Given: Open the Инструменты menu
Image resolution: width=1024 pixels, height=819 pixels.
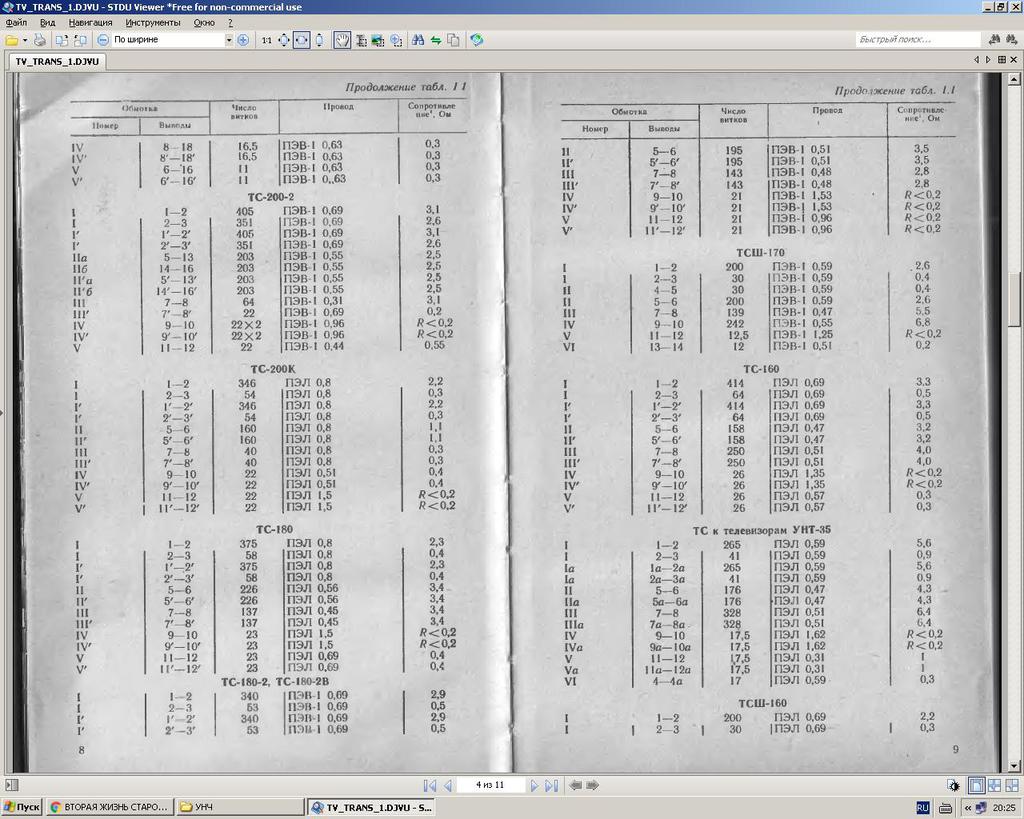Looking at the screenshot, I should pos(153,22).
